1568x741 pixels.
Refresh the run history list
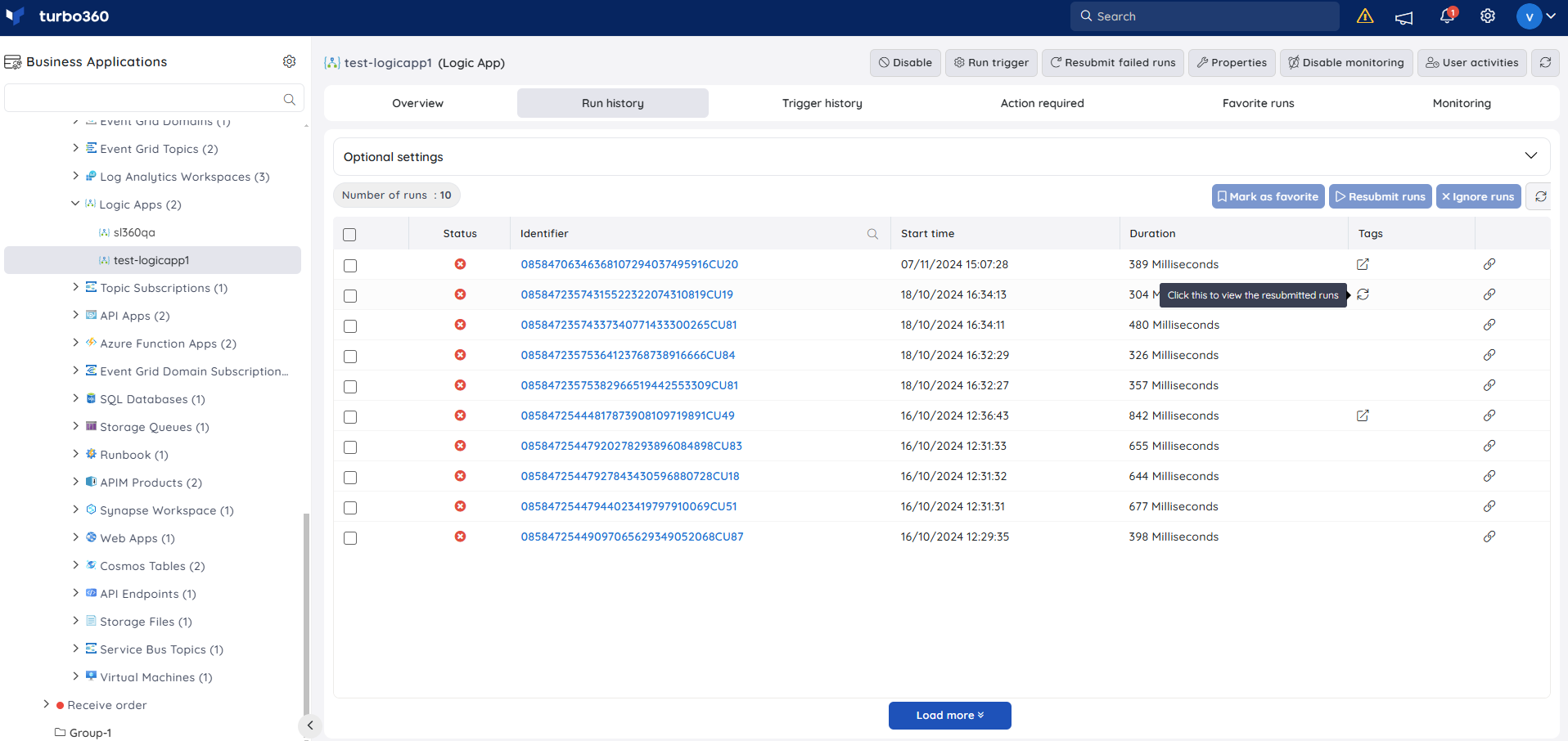tap(1540, 196)
